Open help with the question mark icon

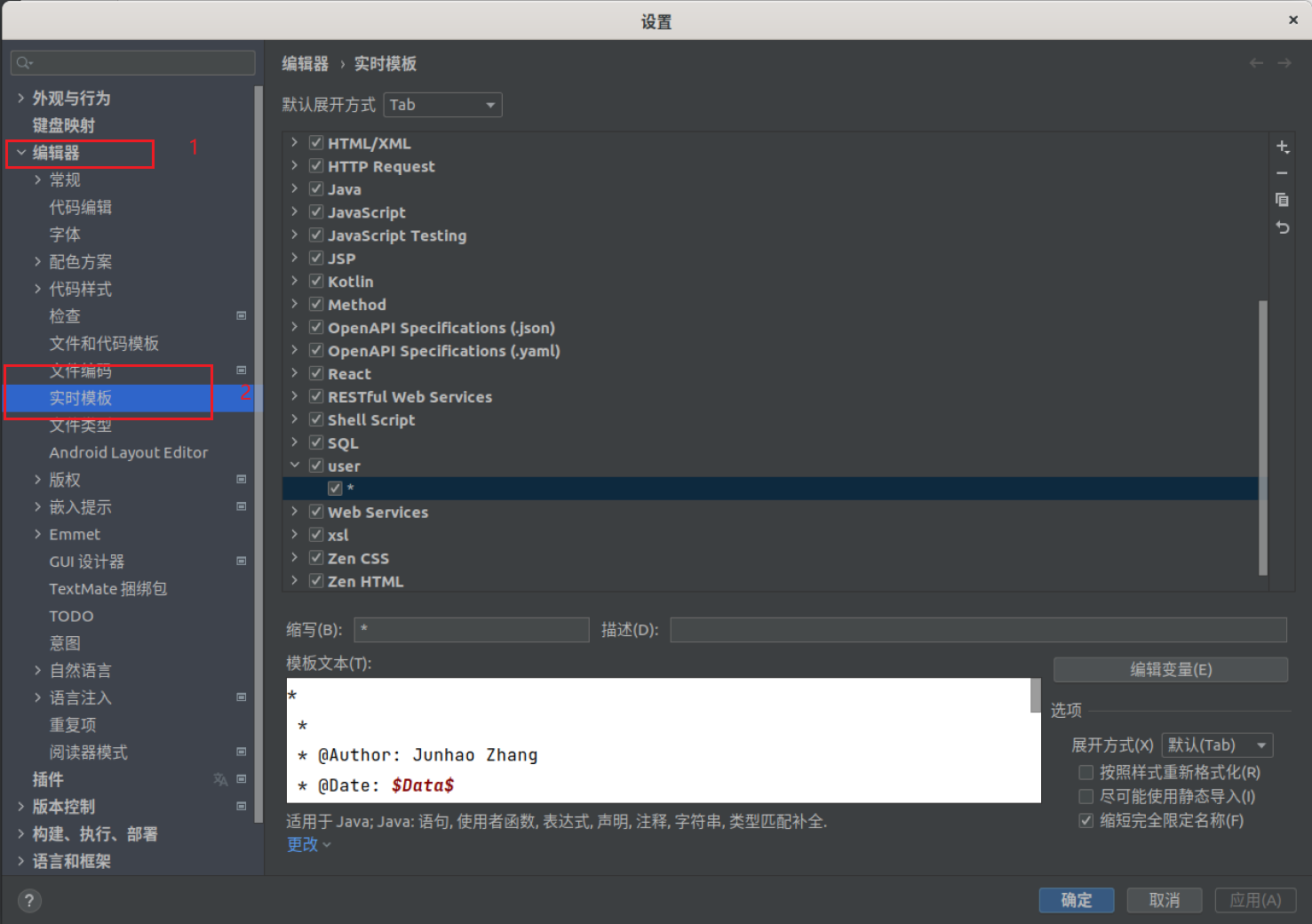coord(29,901)
